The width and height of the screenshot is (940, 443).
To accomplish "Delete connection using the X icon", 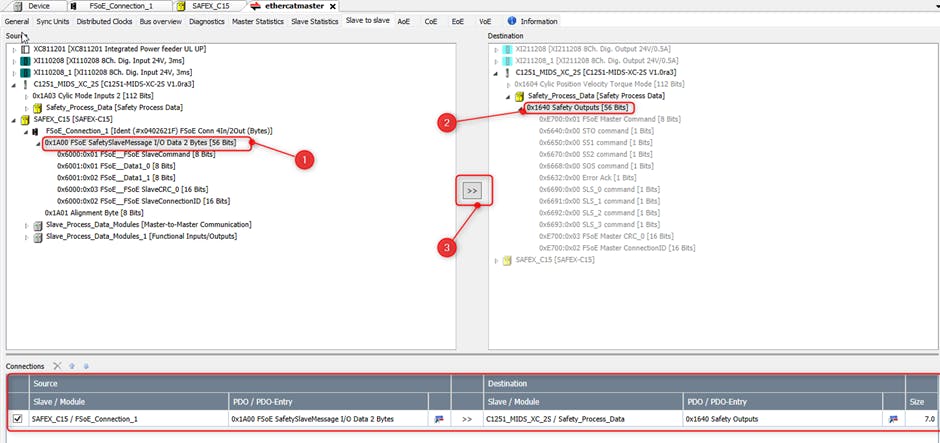I will click(58, 366).
